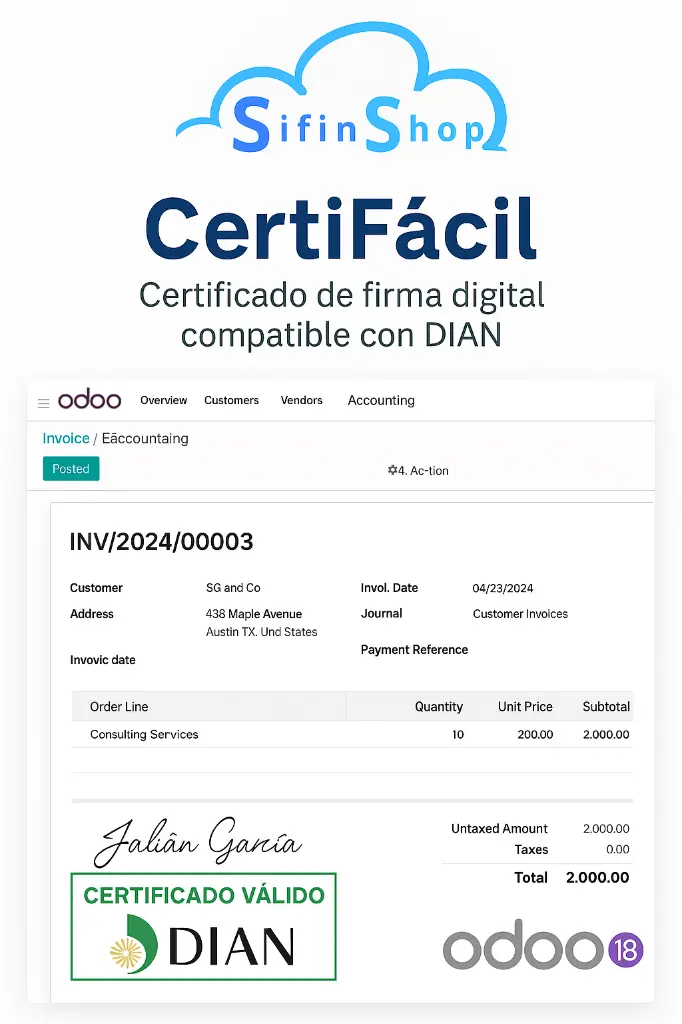Open the Accounting menu
Screen dimensions: 682x1024
(381, 400)
